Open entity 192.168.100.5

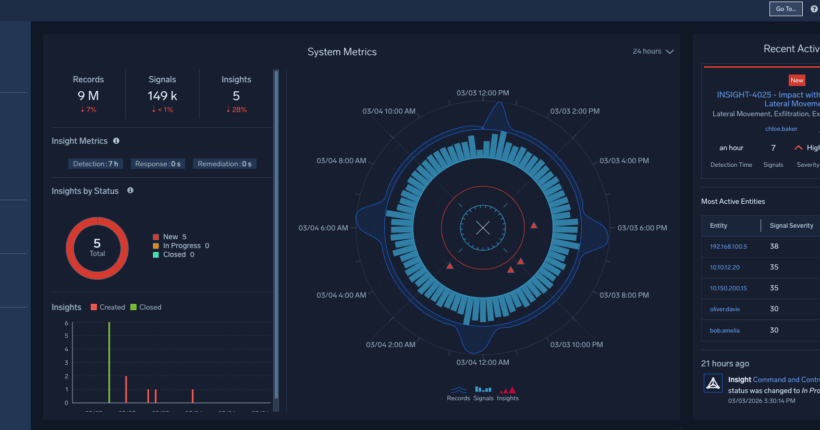pos(728,246)
